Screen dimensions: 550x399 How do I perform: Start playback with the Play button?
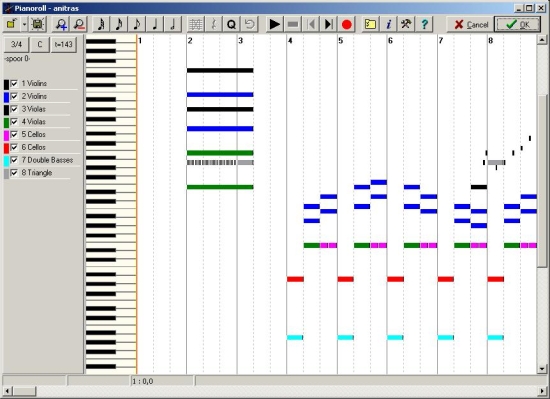[274, 24]
